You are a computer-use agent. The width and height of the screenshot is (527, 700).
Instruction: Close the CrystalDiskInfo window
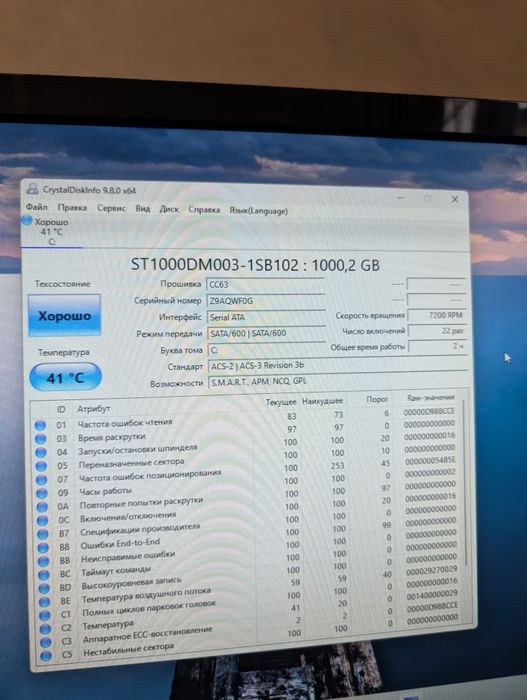click(455, 199)
